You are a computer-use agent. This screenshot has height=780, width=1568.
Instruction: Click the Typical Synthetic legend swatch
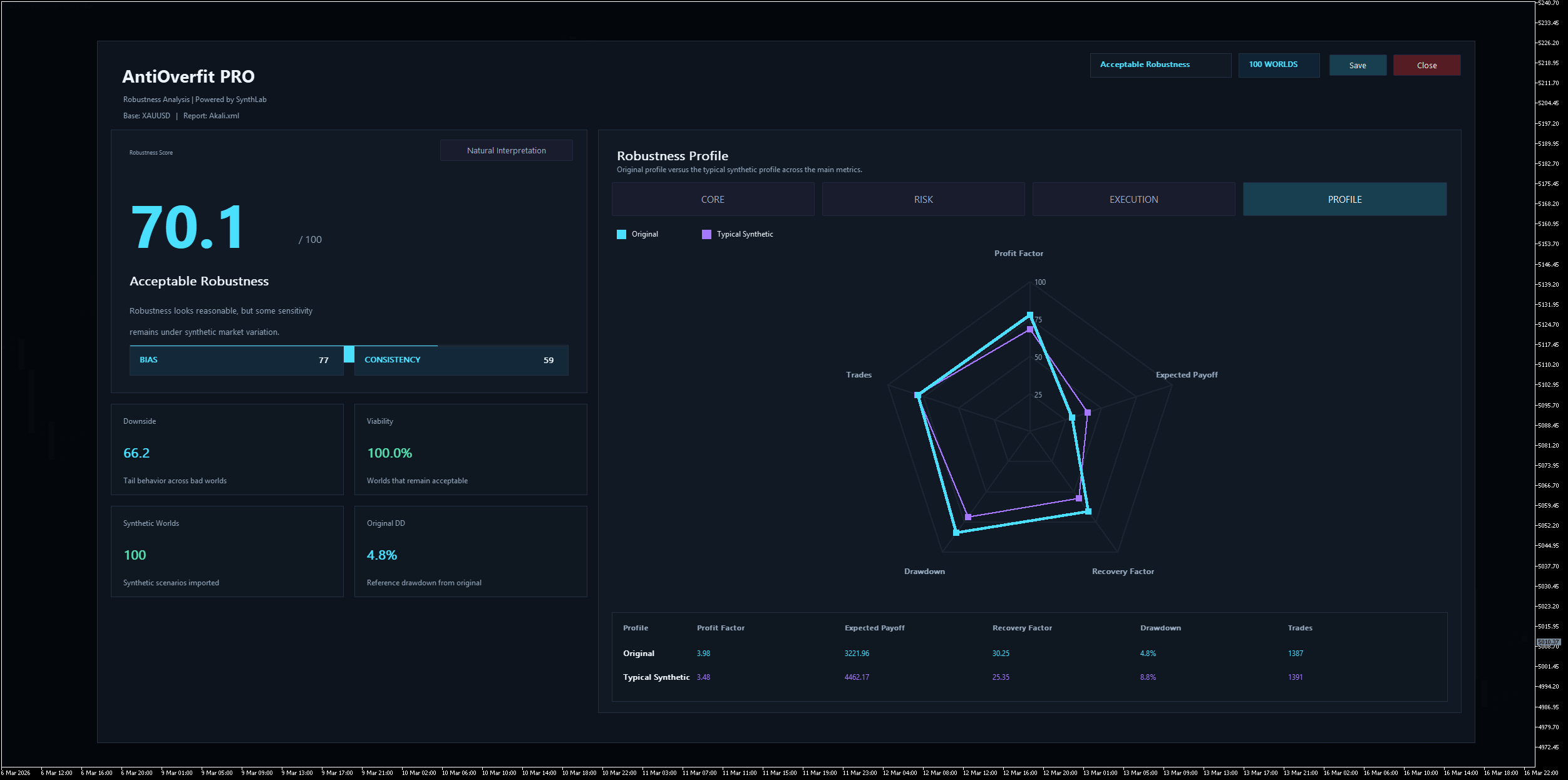[706, 234]
